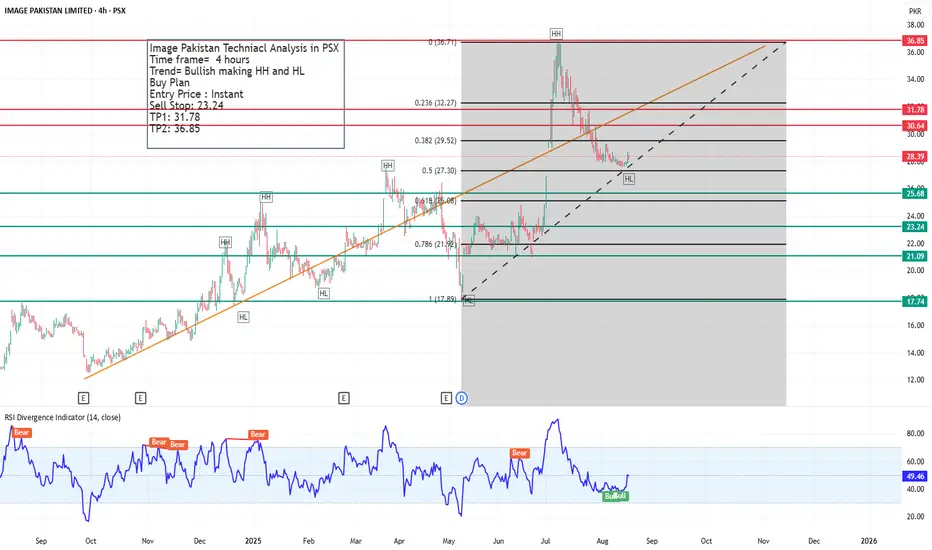
Task: Click the green 21.09 price label
Action: tap(915, 256)
